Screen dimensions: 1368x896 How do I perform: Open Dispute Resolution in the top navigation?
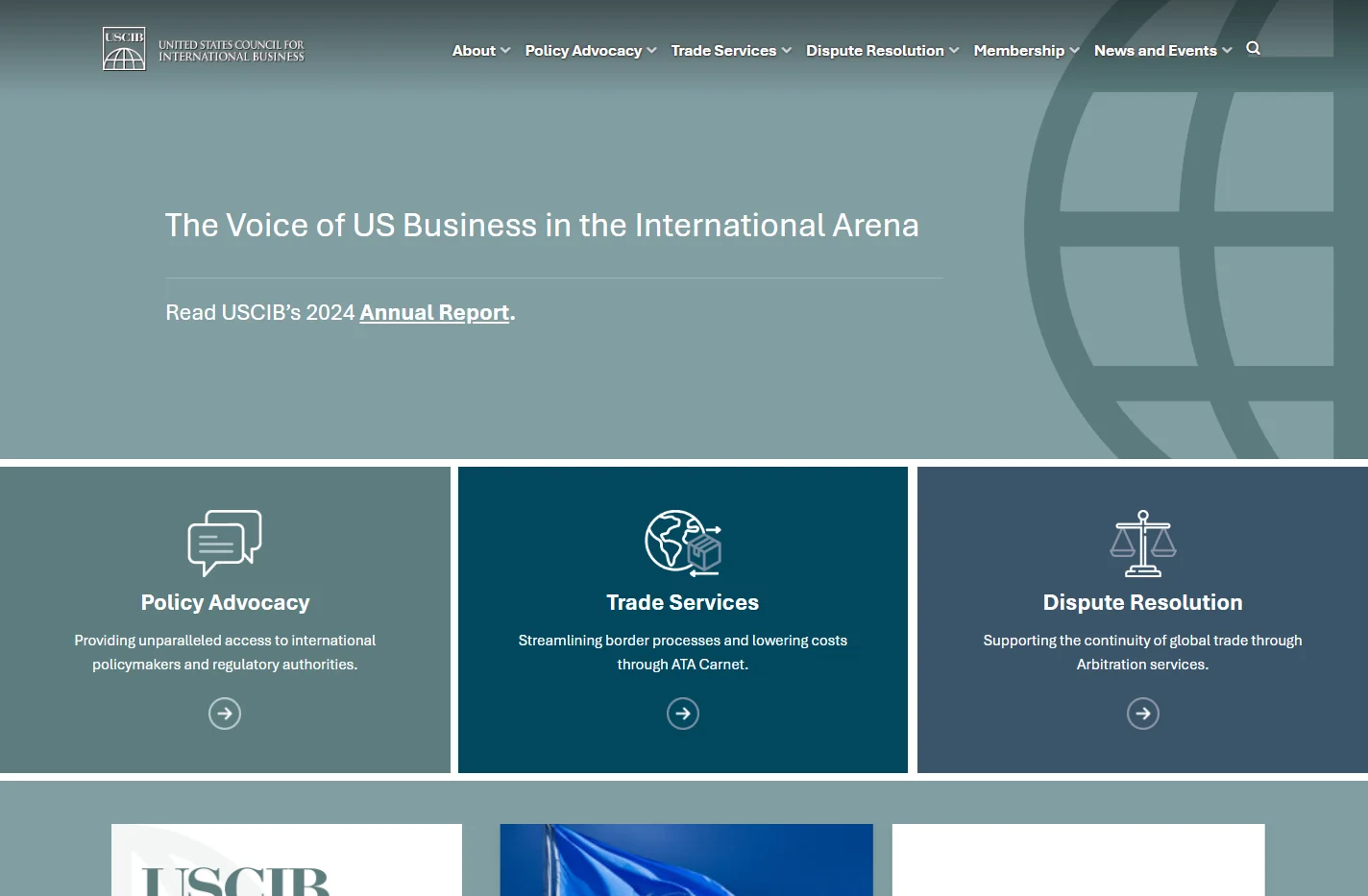tap(874, 51)
